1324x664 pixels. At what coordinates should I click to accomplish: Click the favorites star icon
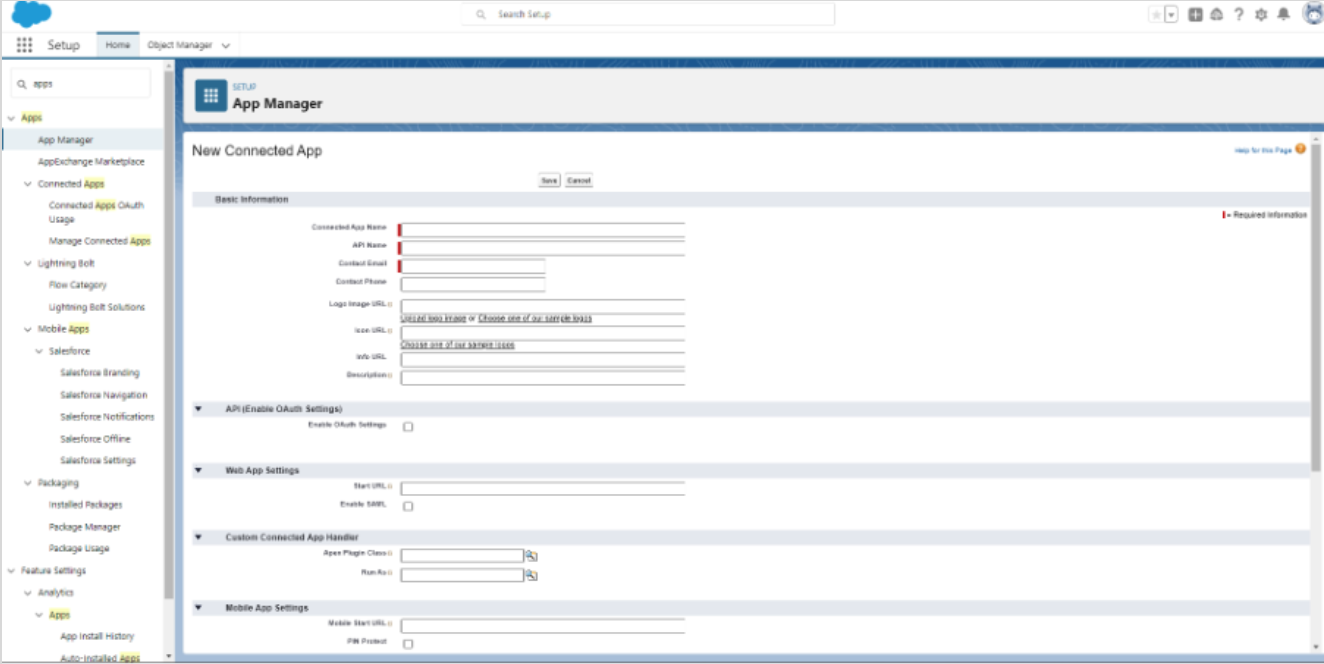(x=1156, y=15)
